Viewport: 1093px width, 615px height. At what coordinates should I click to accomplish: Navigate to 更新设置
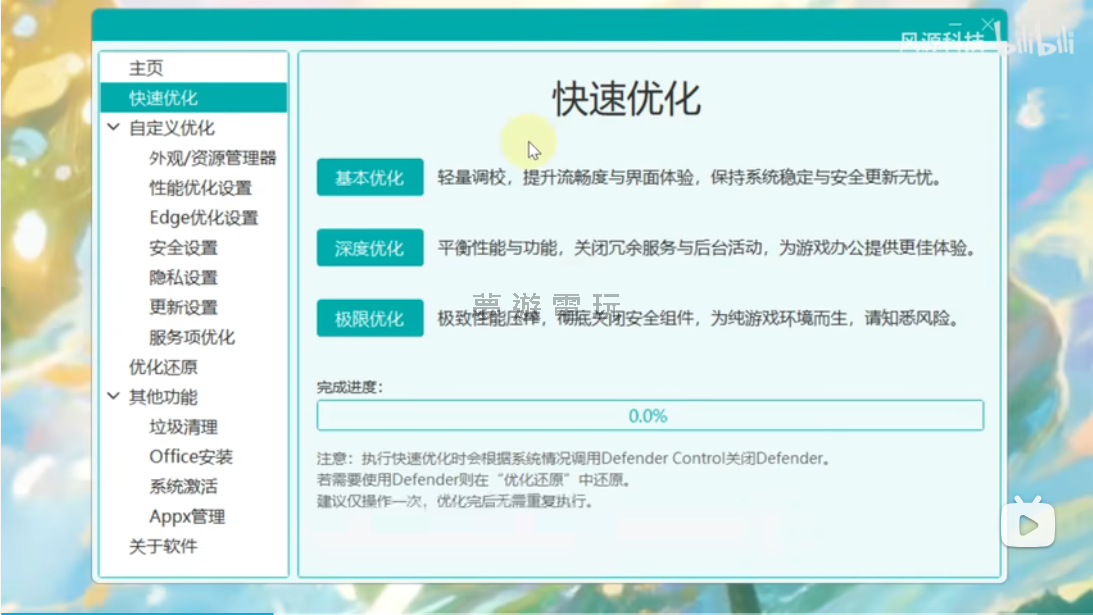coord(183,307)
